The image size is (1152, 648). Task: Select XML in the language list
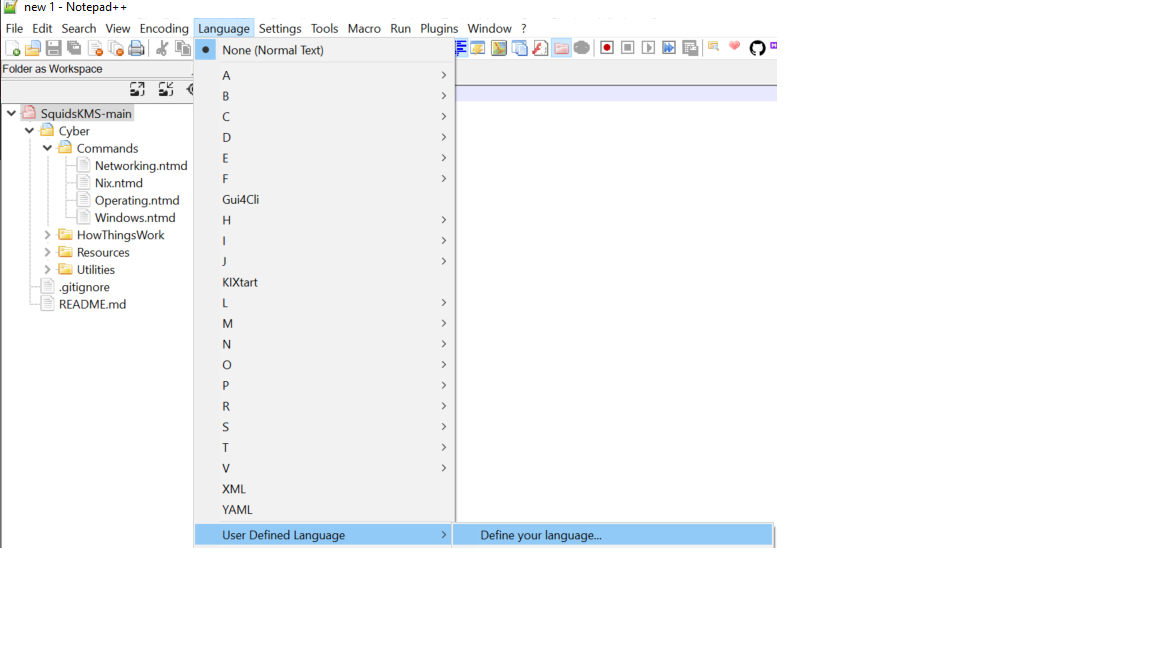coord(234,489)
